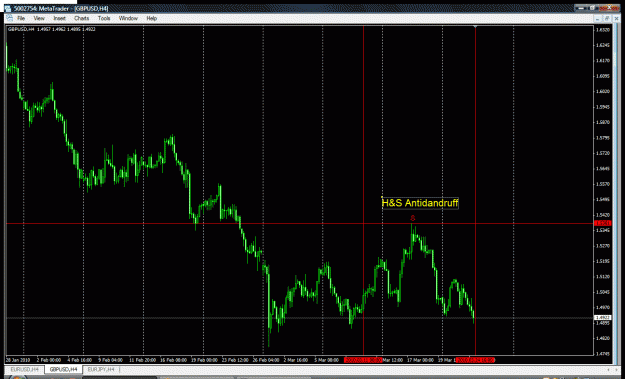Click the chart document icon beside File menu
This screenshot has height=379, width=625.
(x=9, y=18)
